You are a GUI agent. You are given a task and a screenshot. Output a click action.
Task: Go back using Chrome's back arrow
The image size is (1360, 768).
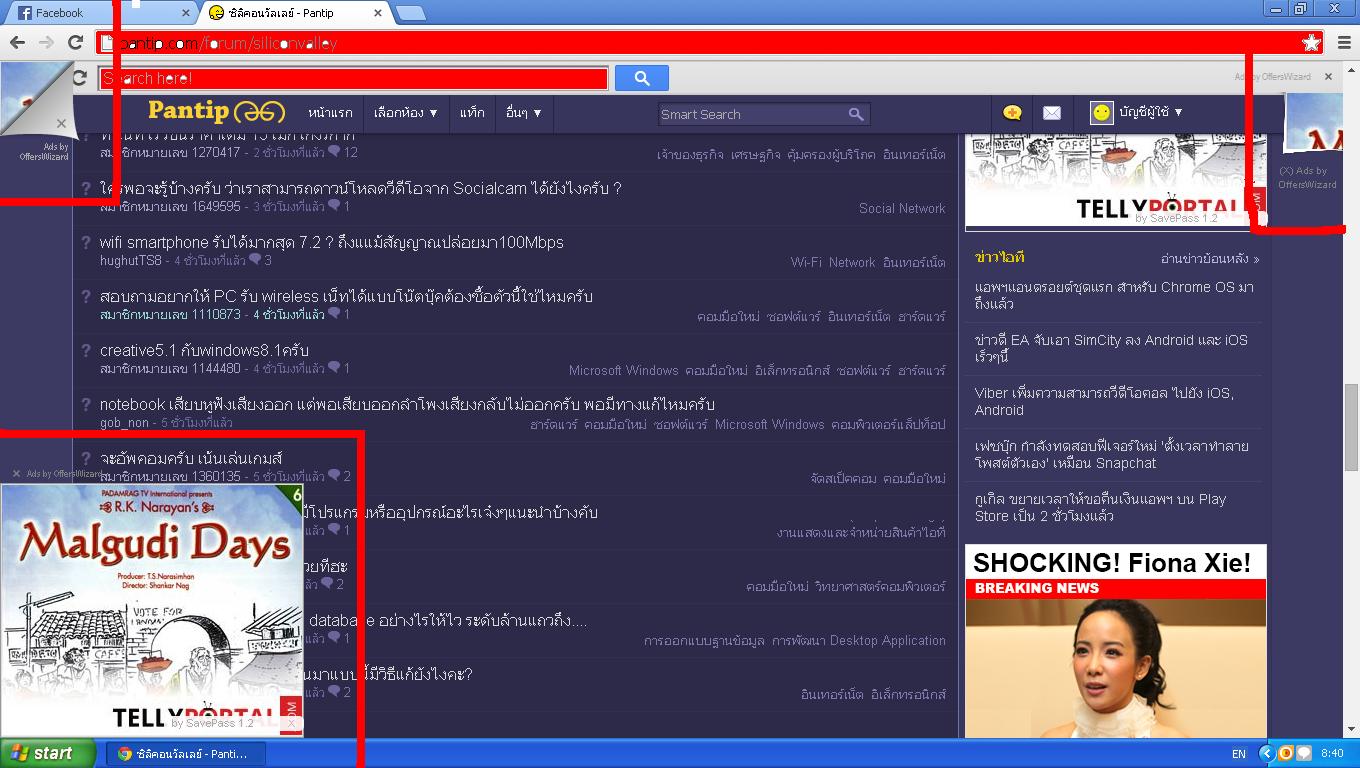coord(17,42)
